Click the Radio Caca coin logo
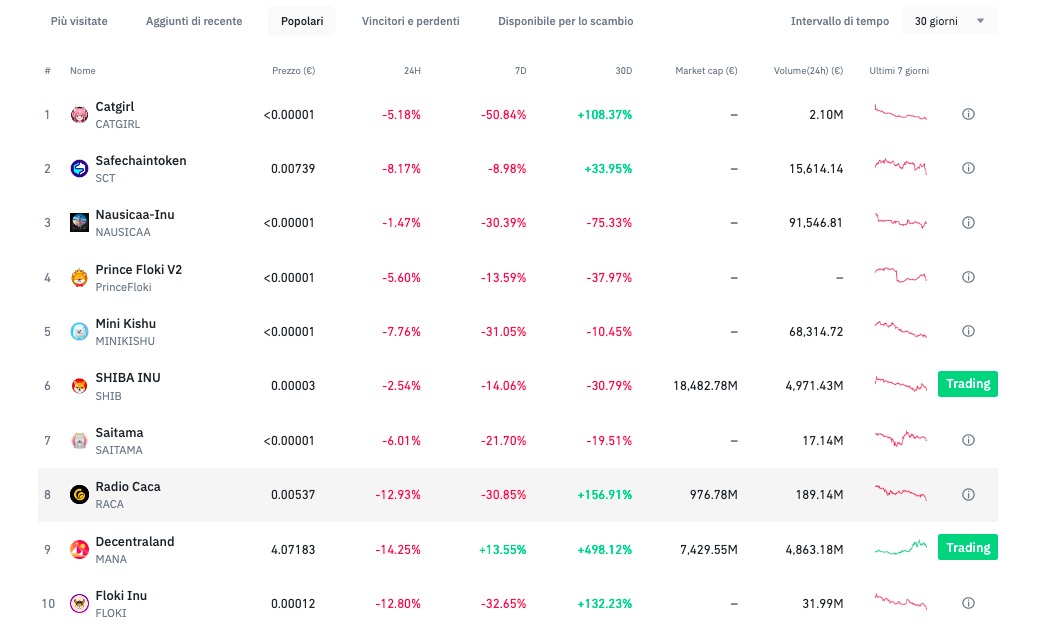 (79, 494)
